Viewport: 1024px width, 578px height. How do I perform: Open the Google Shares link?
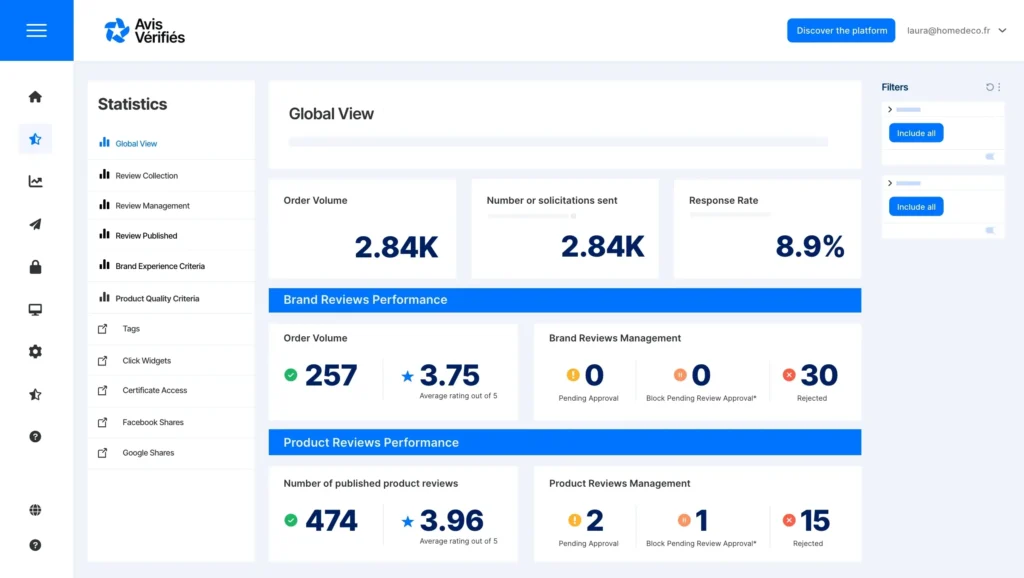point(148,453)
